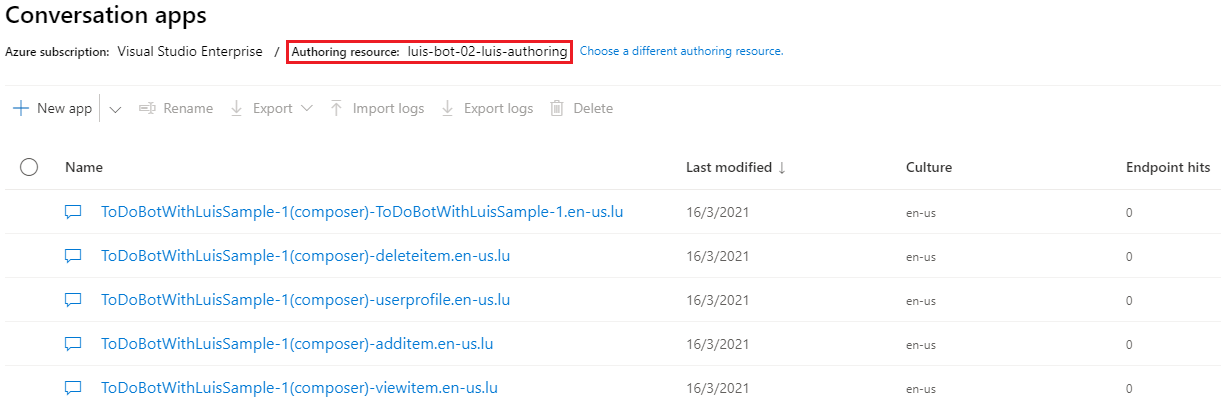Image resolution: width=1221 pixels, height=406 pixels.
Task: Click the New app plus icon
Action: pyautogui.click(x=21, y=109)
